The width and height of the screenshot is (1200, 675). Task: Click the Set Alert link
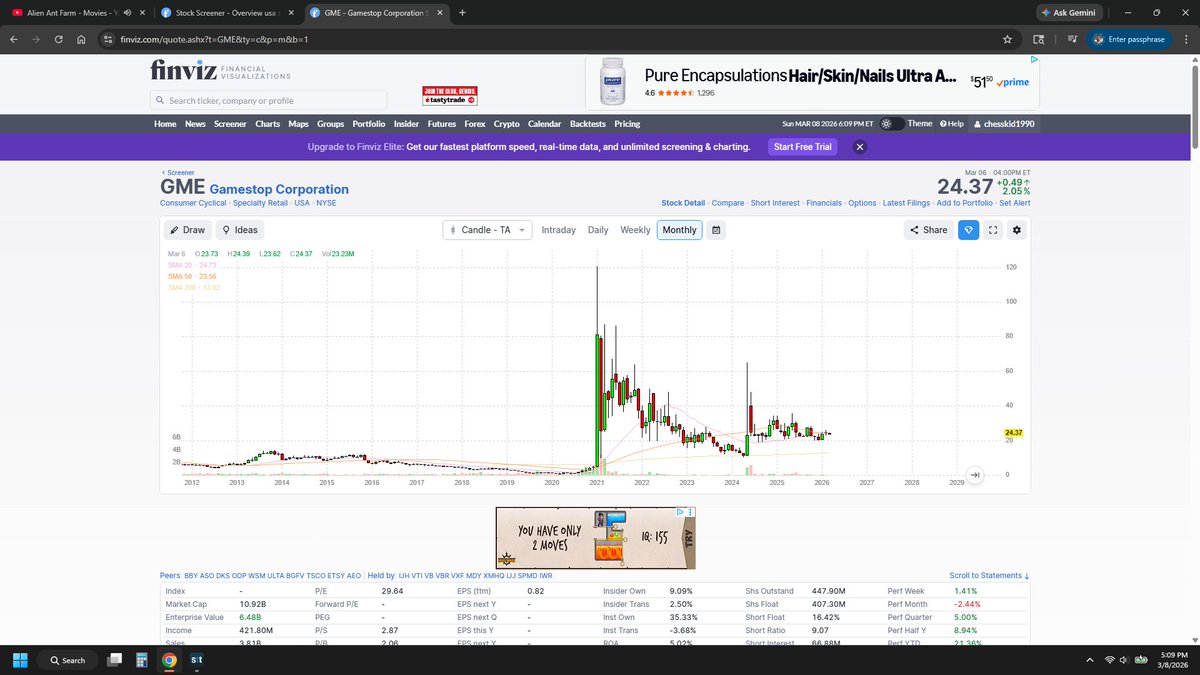pyautogui.click(x=1015, y=203)
